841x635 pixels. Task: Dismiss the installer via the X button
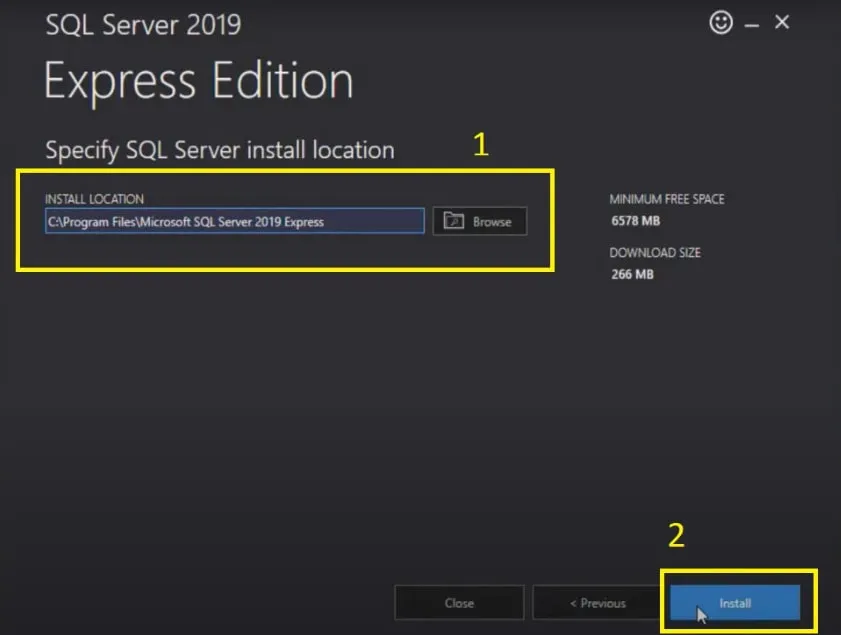[x=781, y=22]
